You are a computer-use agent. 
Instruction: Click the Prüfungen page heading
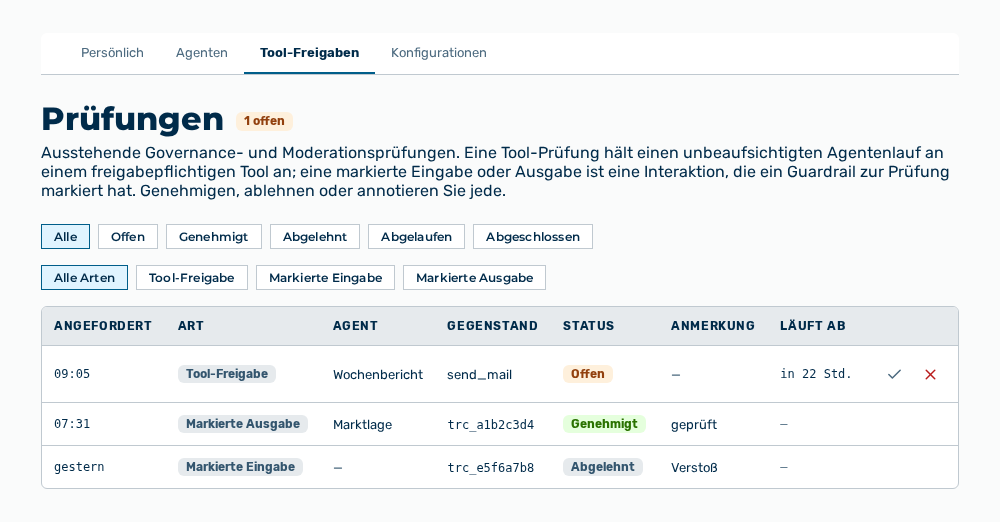(133, 119)
